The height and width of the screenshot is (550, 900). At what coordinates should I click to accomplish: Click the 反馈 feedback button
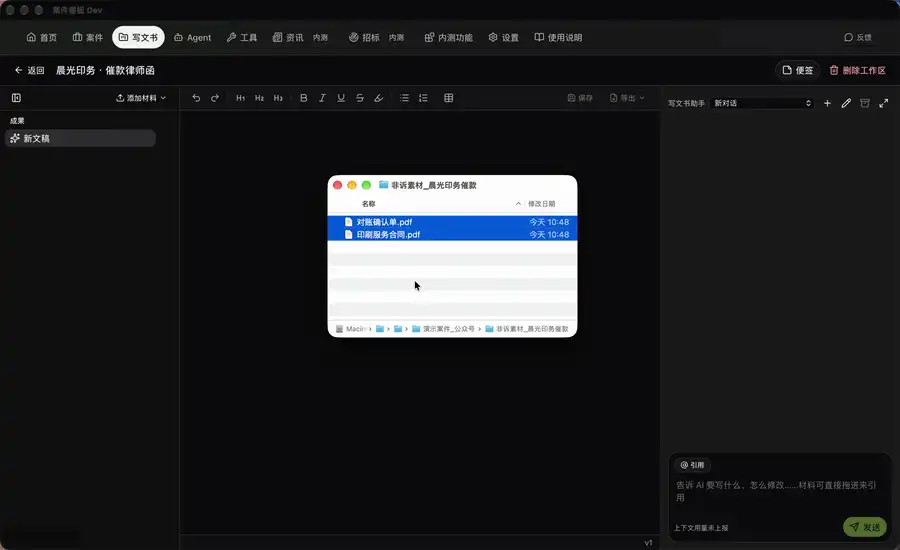point(858,37)
